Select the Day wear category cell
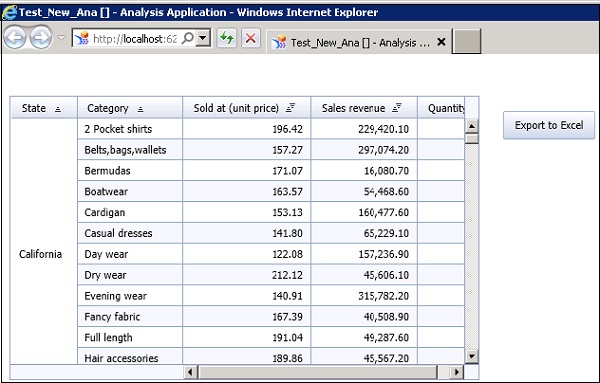 tap(130, 254)
